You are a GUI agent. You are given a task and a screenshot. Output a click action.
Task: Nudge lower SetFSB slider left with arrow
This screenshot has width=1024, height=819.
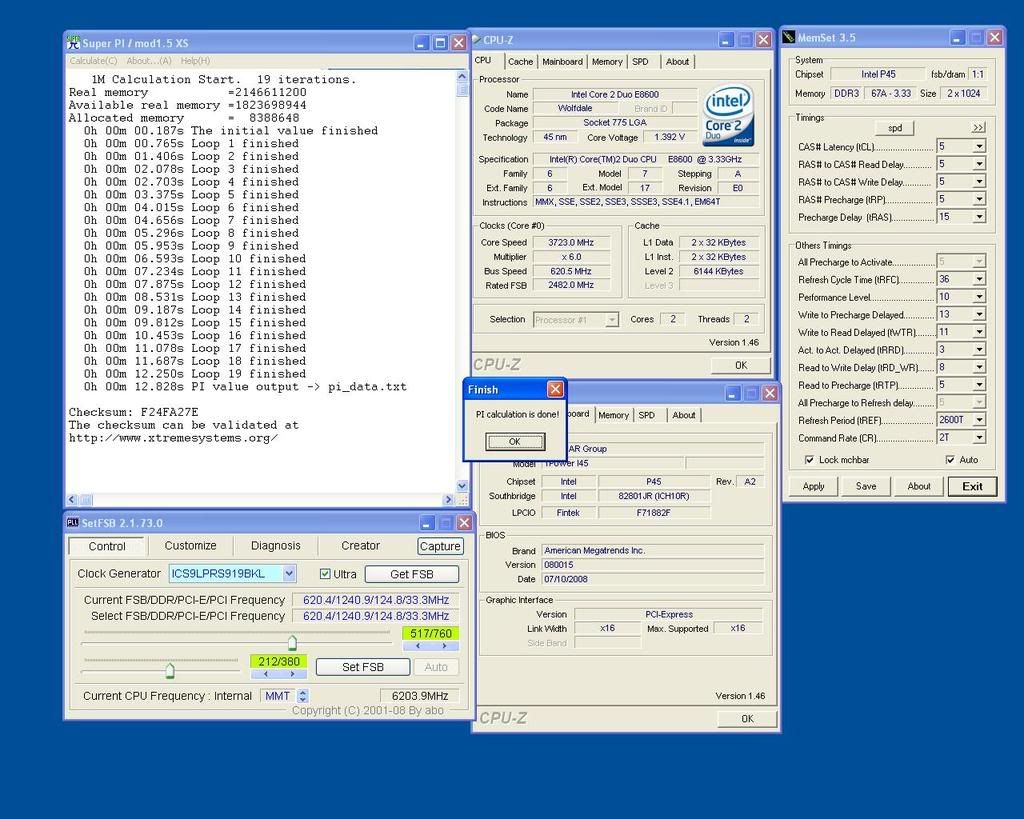[265, 673]
